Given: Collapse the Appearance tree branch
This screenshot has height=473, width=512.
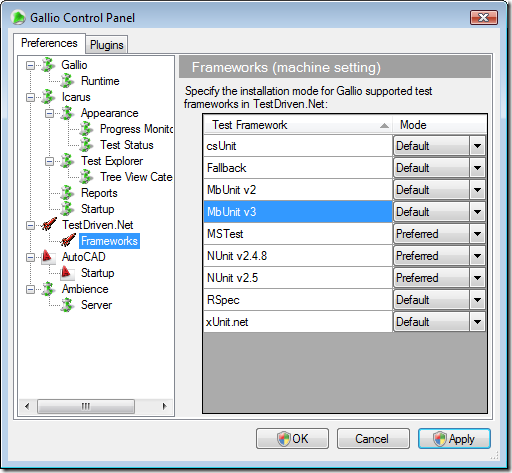Looking at the screenshot, I should click(x=49, y=113).
